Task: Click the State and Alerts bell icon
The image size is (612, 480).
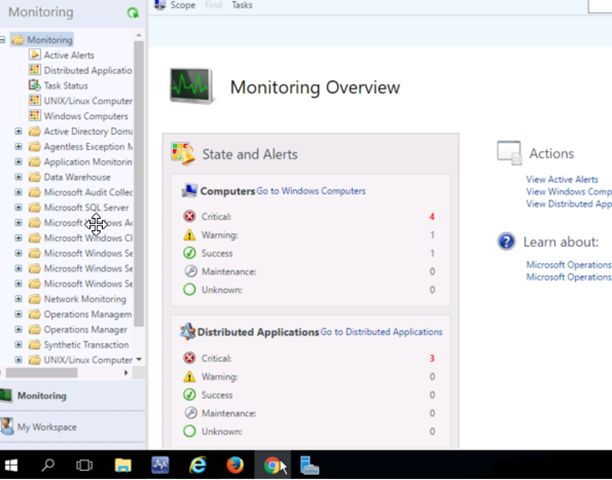Action: (183, 154)
